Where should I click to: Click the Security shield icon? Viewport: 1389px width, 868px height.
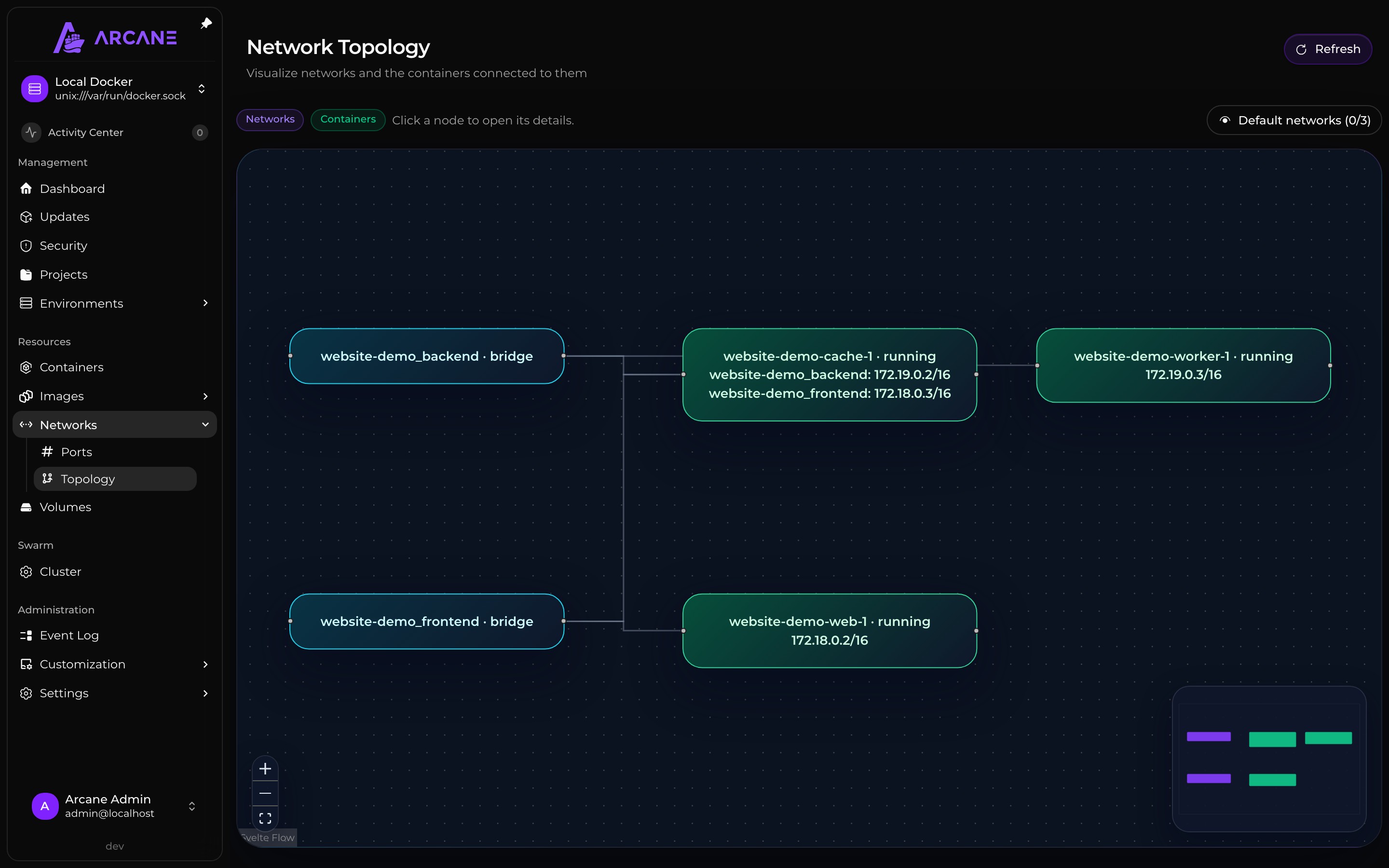point(26,246)
